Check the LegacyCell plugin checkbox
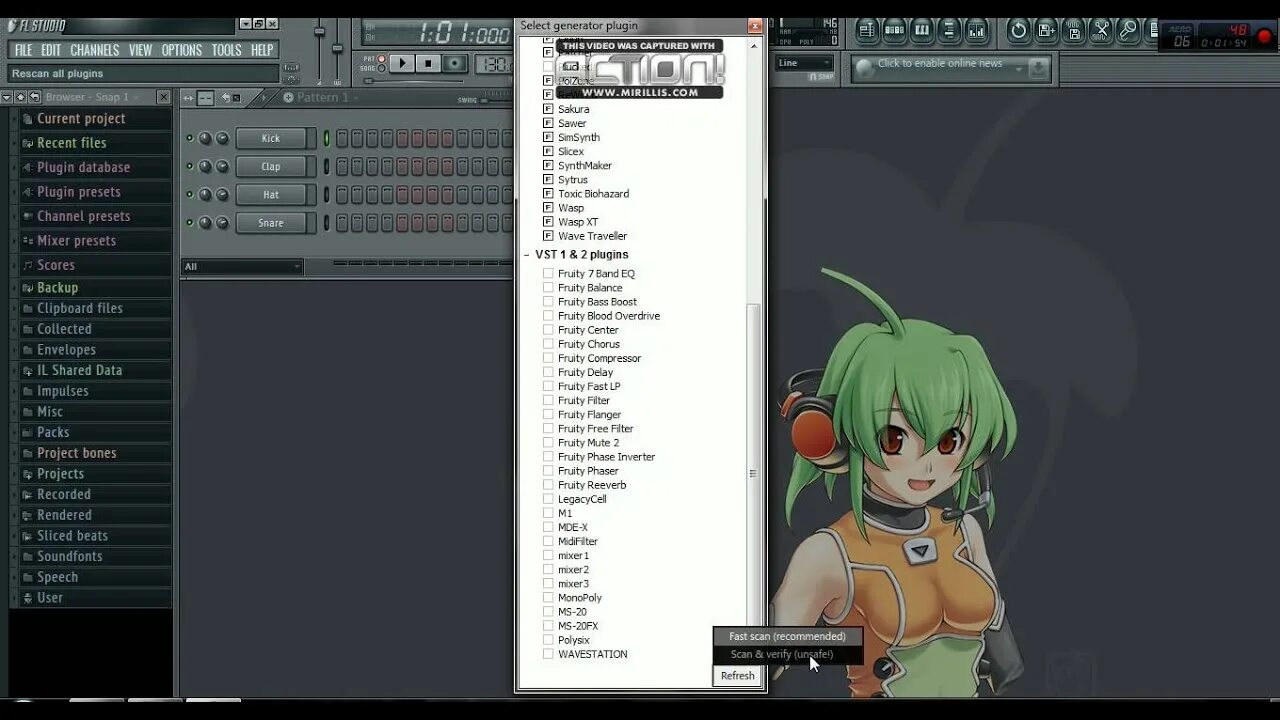The width and height of the screenshot is (1280, 720). click(x=548, y=498)
